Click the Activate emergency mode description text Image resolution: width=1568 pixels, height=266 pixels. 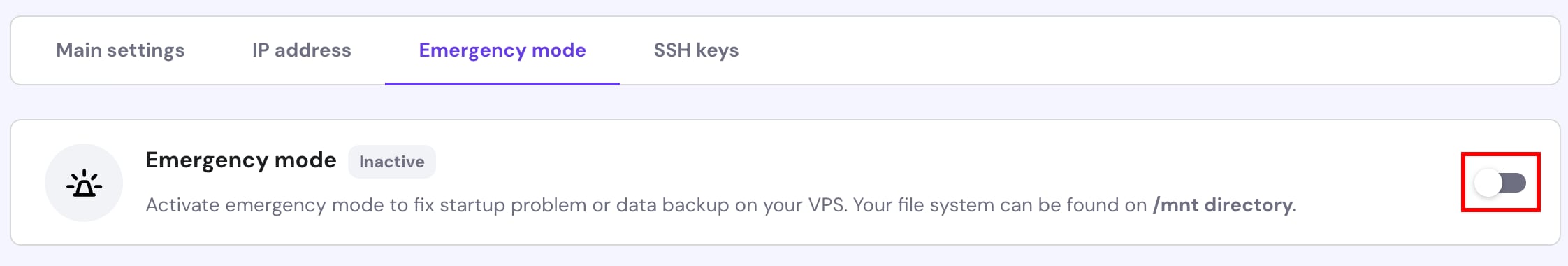pyautogui.click(x=721, y=205)
